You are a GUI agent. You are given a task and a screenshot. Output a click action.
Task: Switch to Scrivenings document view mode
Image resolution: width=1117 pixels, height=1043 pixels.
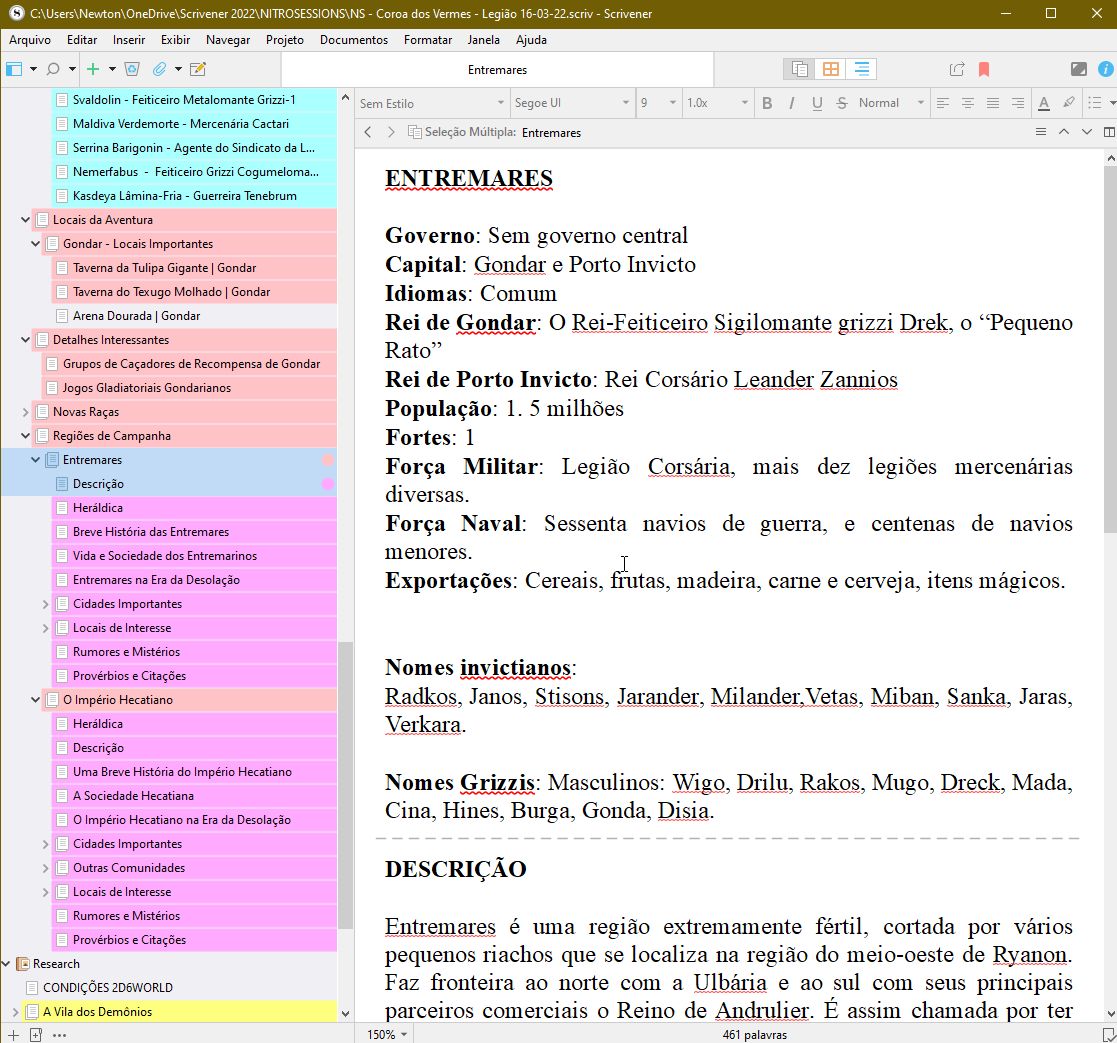tap(800, 69)
